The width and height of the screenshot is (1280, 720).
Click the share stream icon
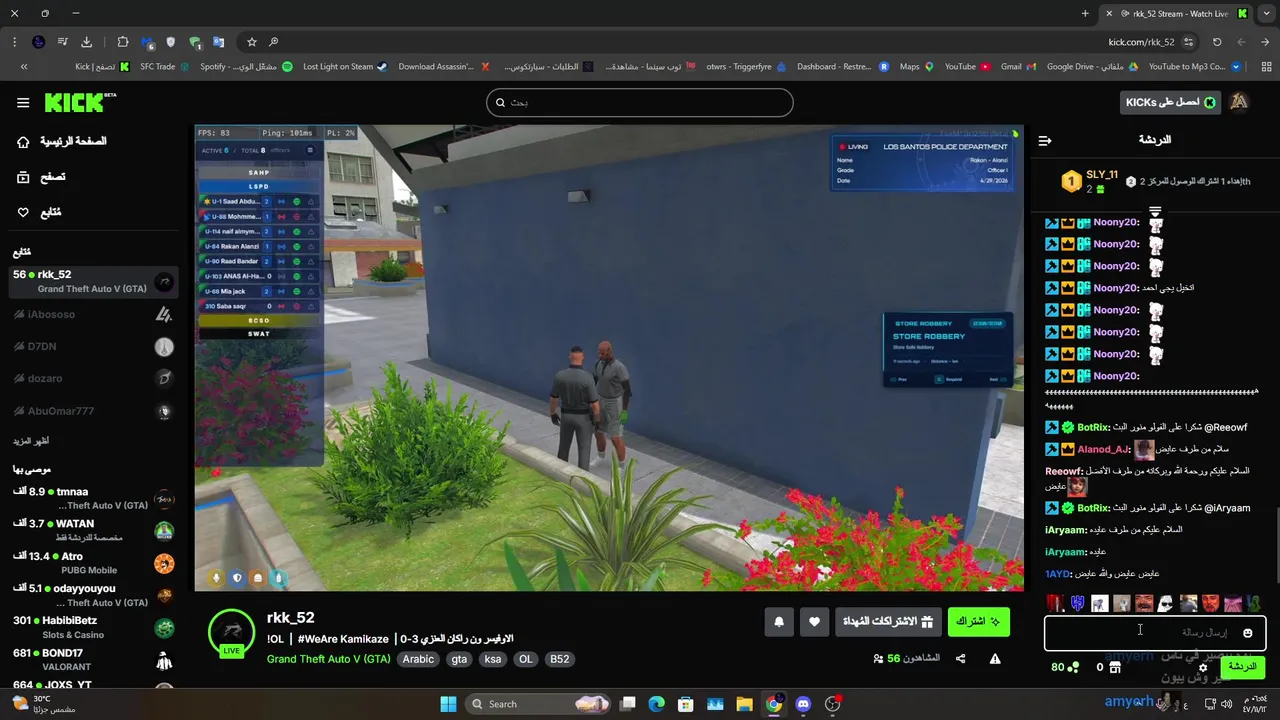click(960, 658)
